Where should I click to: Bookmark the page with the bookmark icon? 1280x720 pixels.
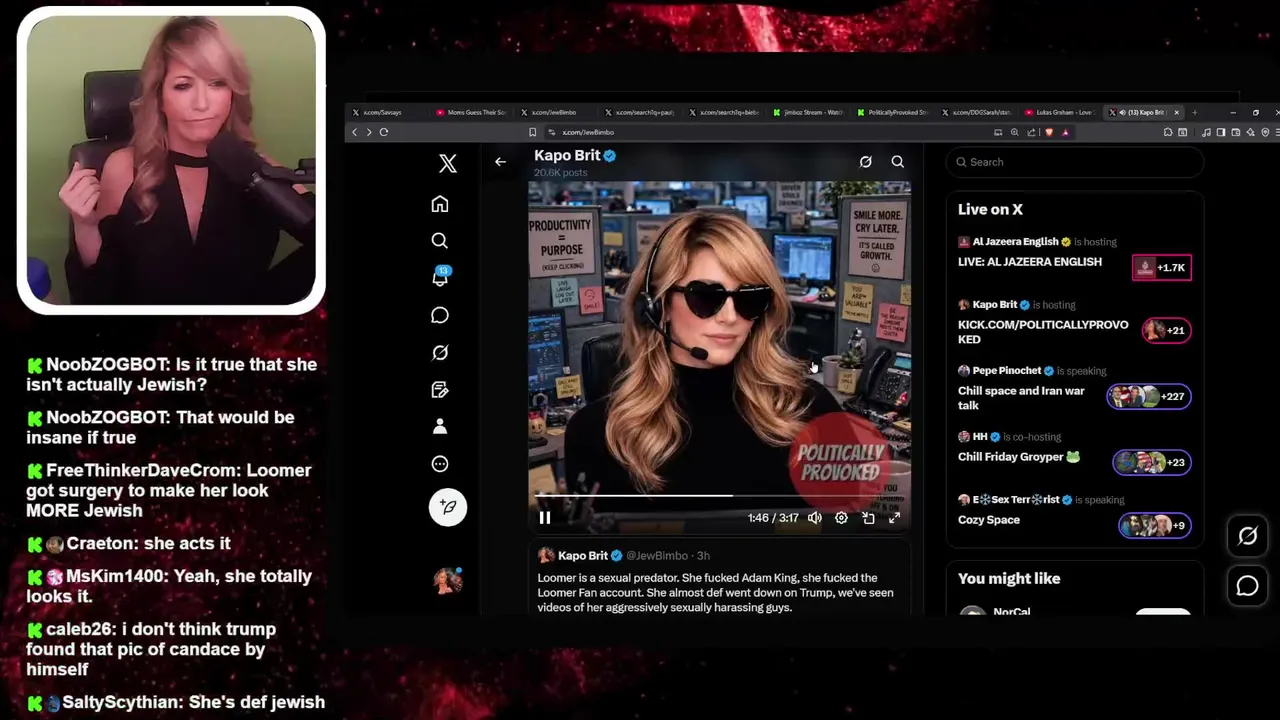pyautogui.click(x=533, y=132)
